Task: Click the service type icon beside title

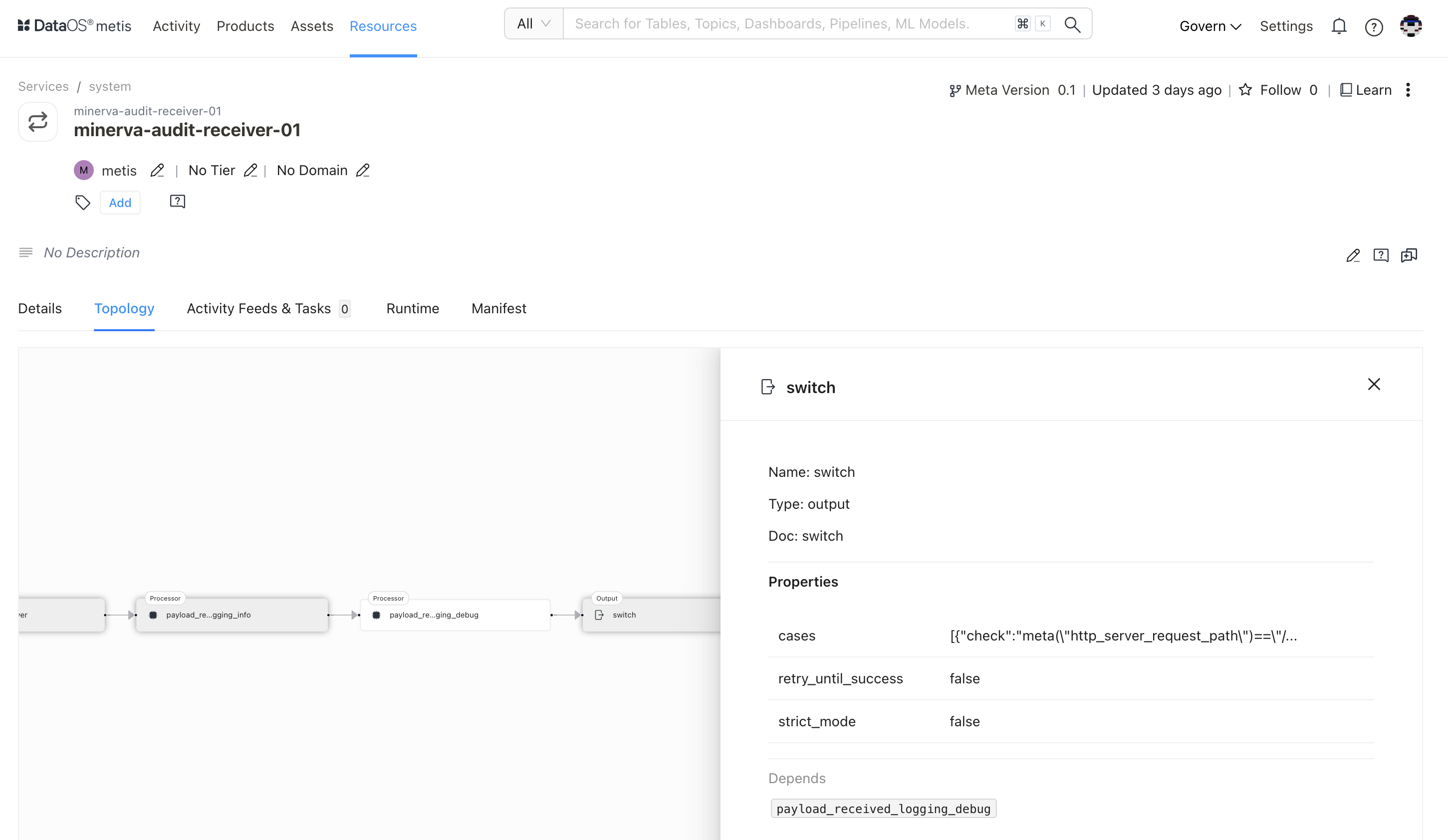Action: 38,122
